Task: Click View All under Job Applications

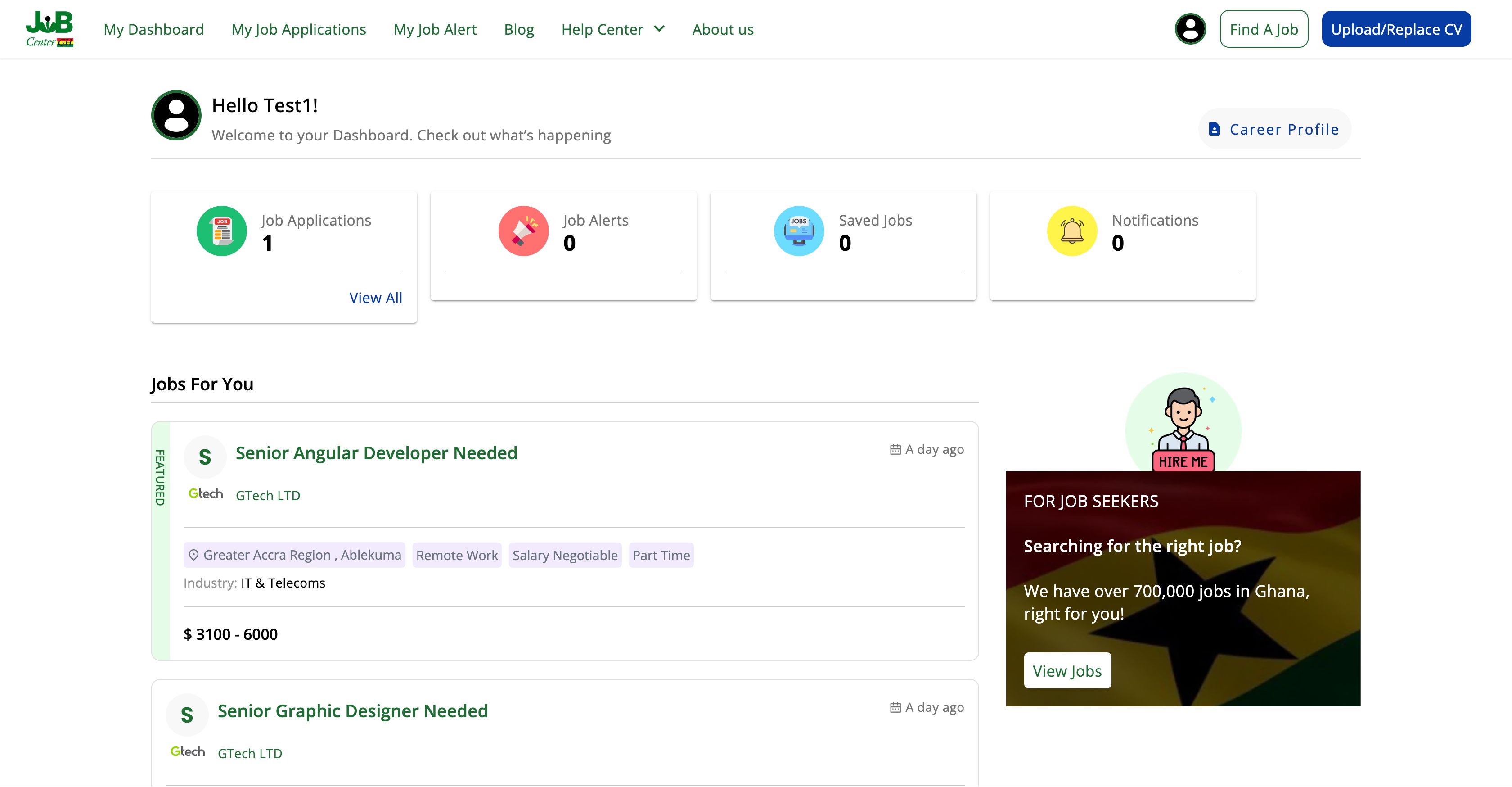Action: tap(376, 298)
